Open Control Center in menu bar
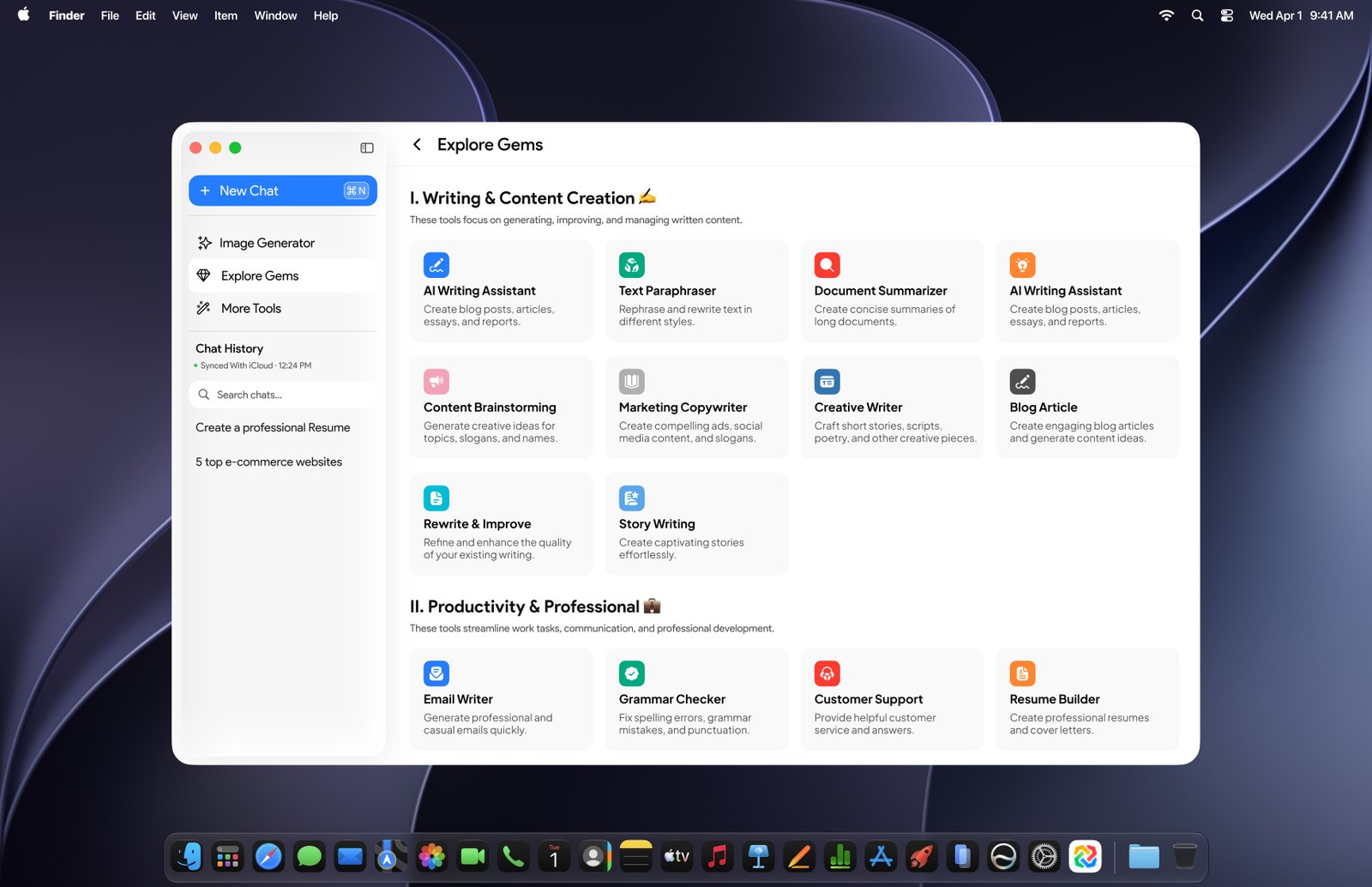Screen dimensions: 1372x887 click(1227, 15)
